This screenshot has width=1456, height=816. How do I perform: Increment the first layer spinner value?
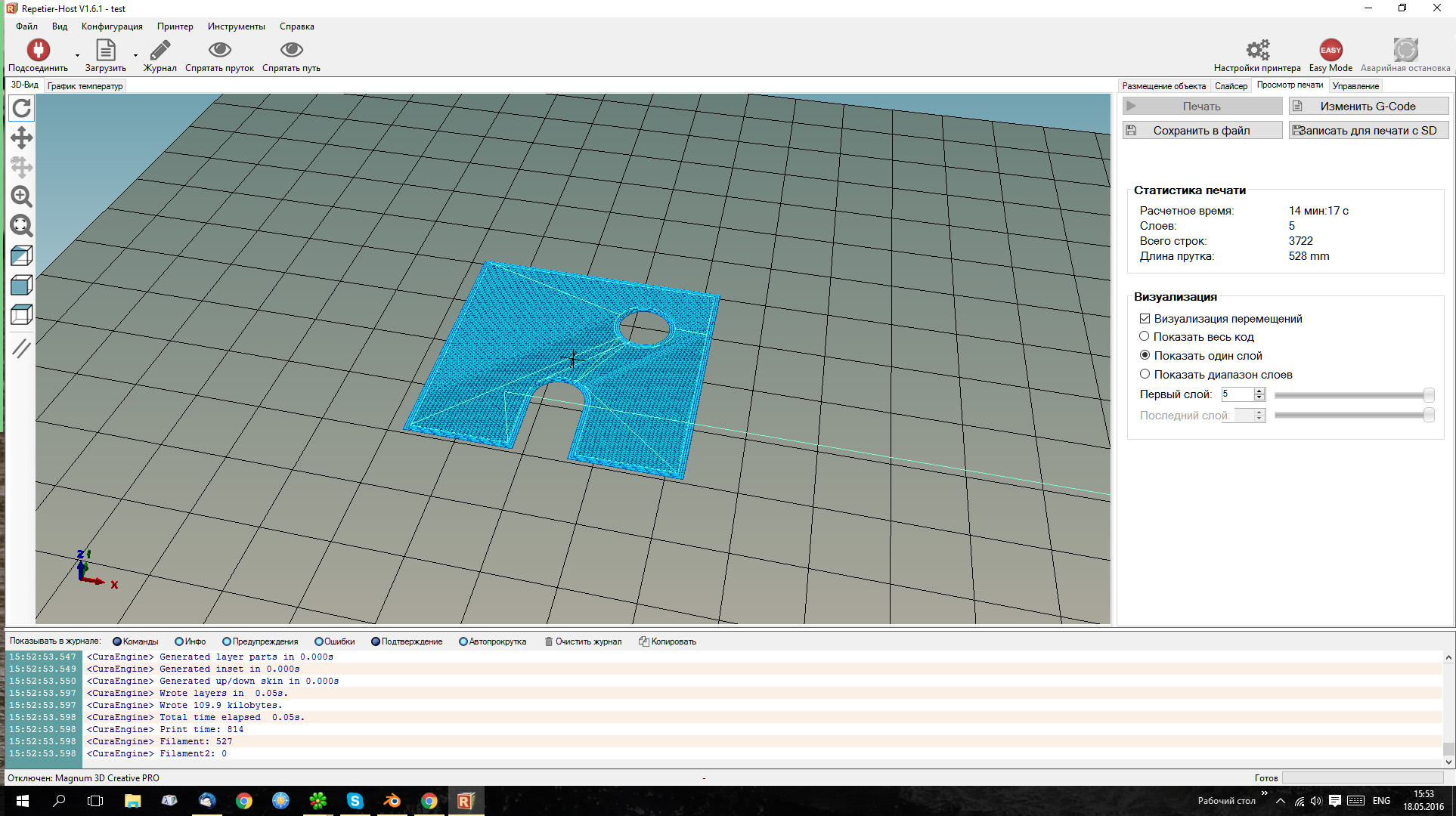(1259, 391)
